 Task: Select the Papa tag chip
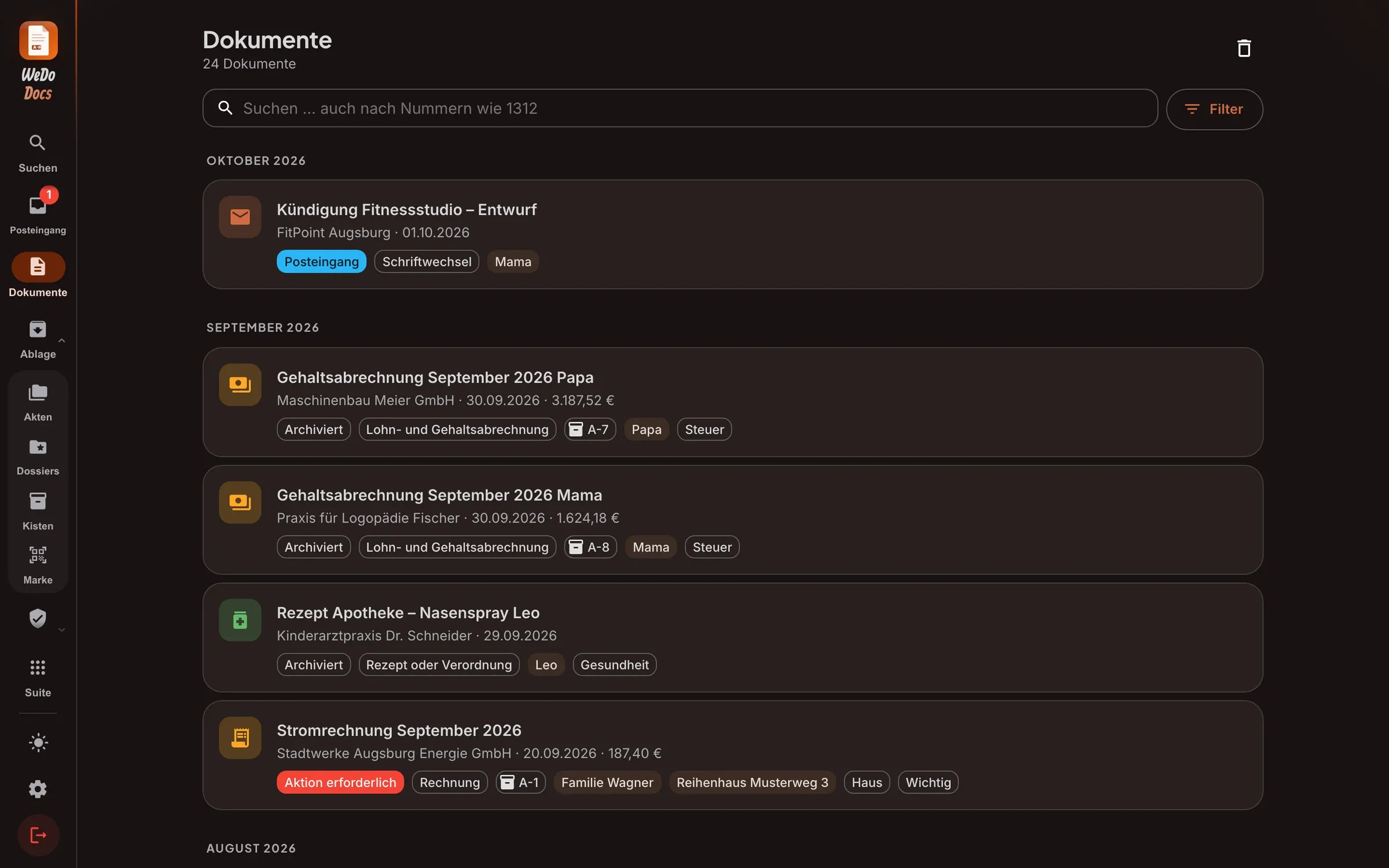646,429
